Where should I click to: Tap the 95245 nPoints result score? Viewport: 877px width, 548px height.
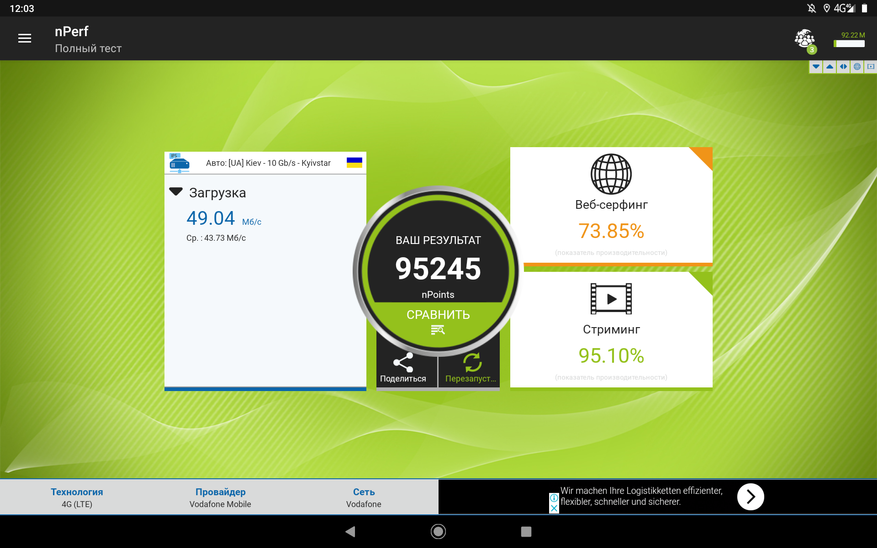pyautogui.click(x=438, y=269)
